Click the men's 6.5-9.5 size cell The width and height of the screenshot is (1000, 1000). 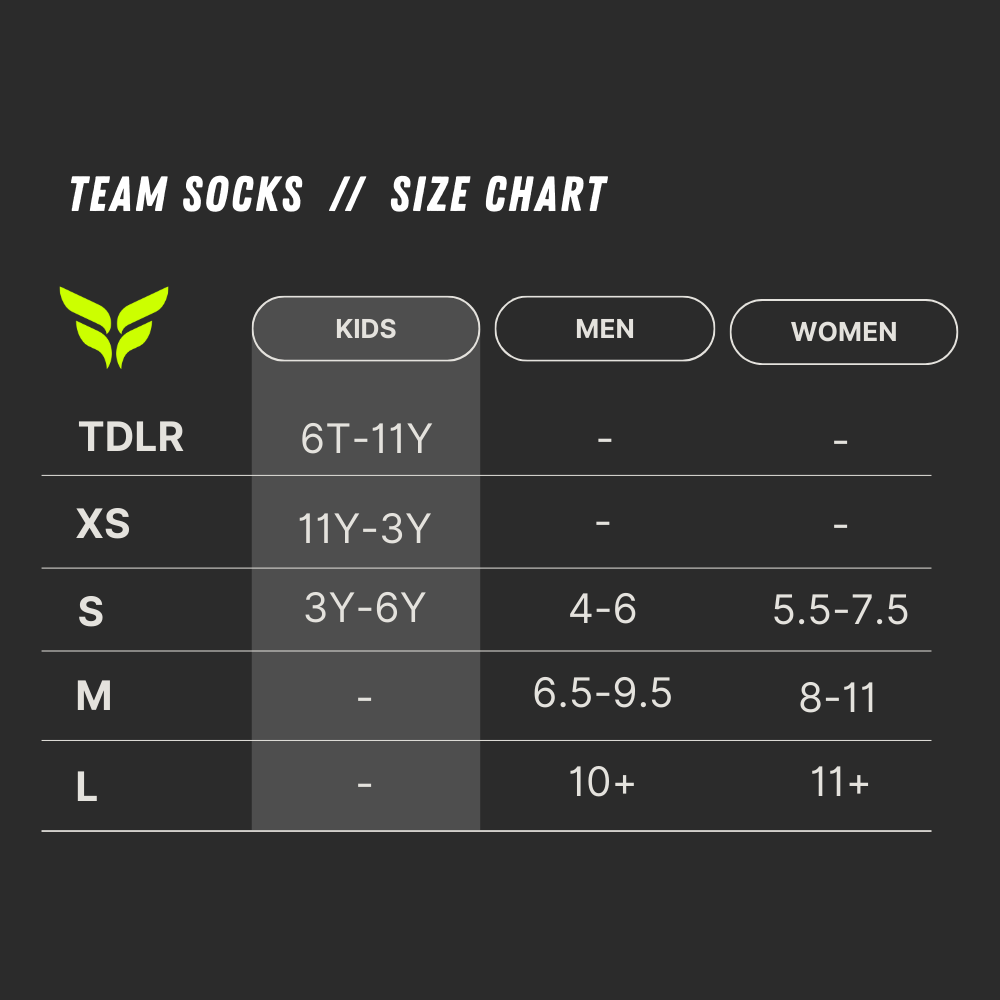click(603, 692)
